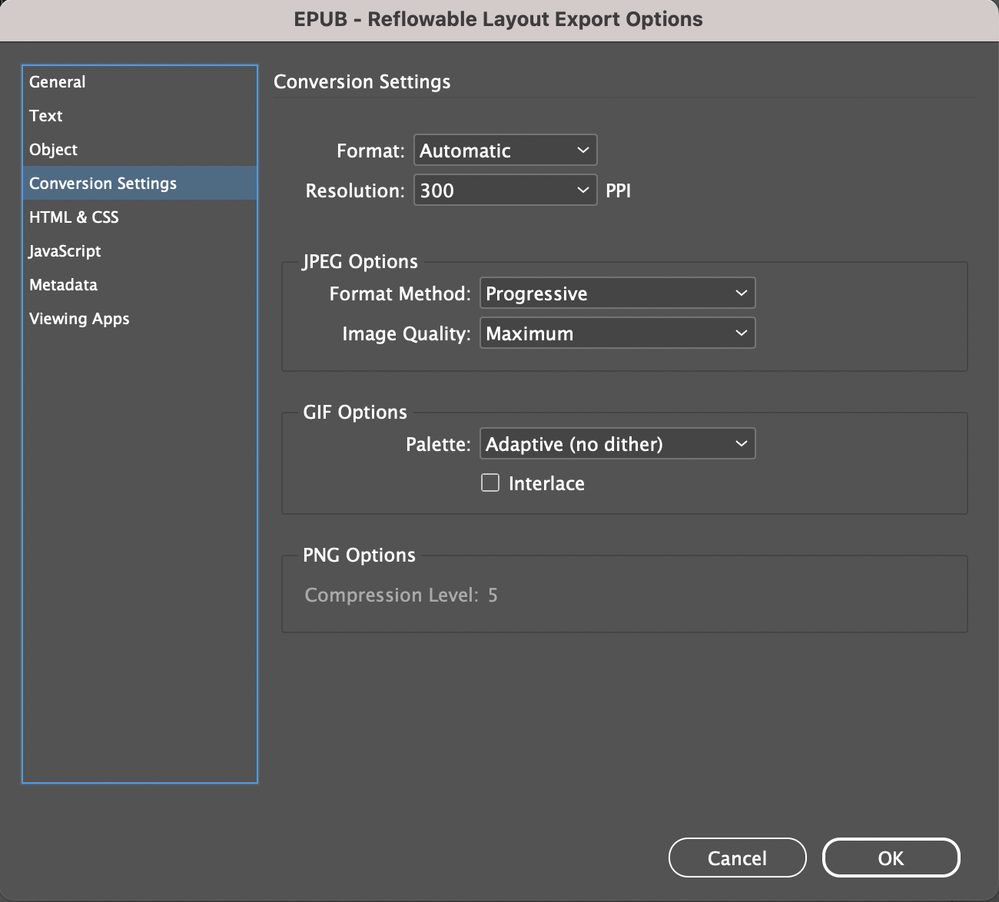The height and width of the screenshot is (902, 999).
Task: Open the Format dropdown set to Automatic
Action: 505,151
